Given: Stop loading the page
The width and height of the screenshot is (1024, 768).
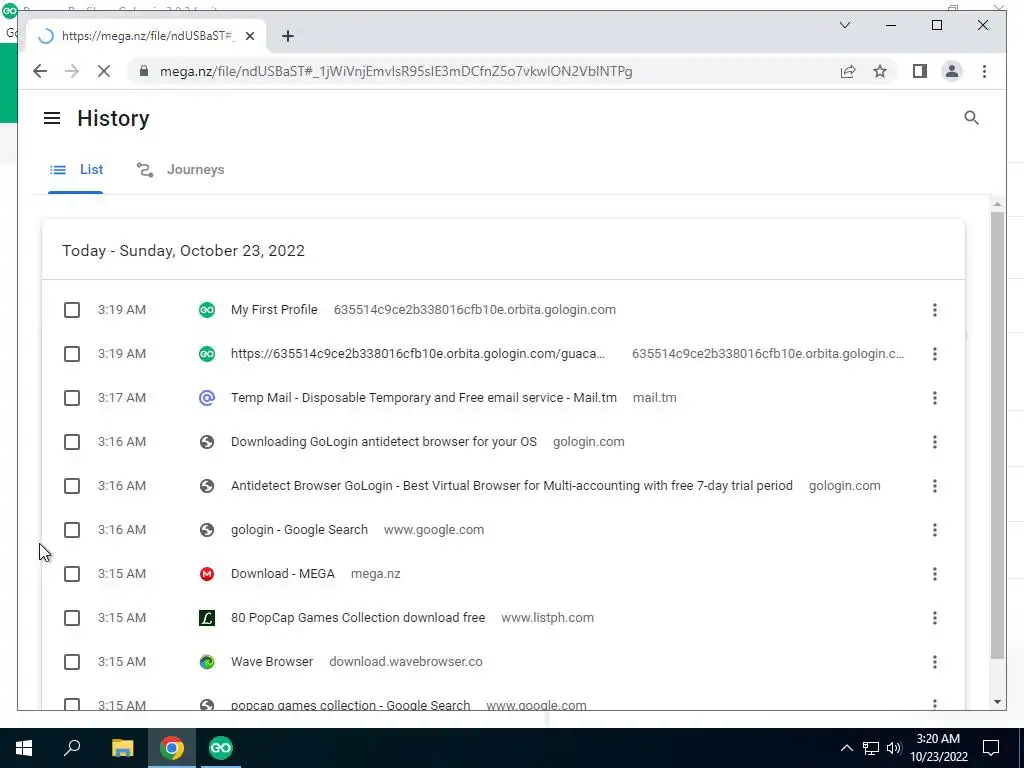Looking at the screenshot, I should coord(104,71).
